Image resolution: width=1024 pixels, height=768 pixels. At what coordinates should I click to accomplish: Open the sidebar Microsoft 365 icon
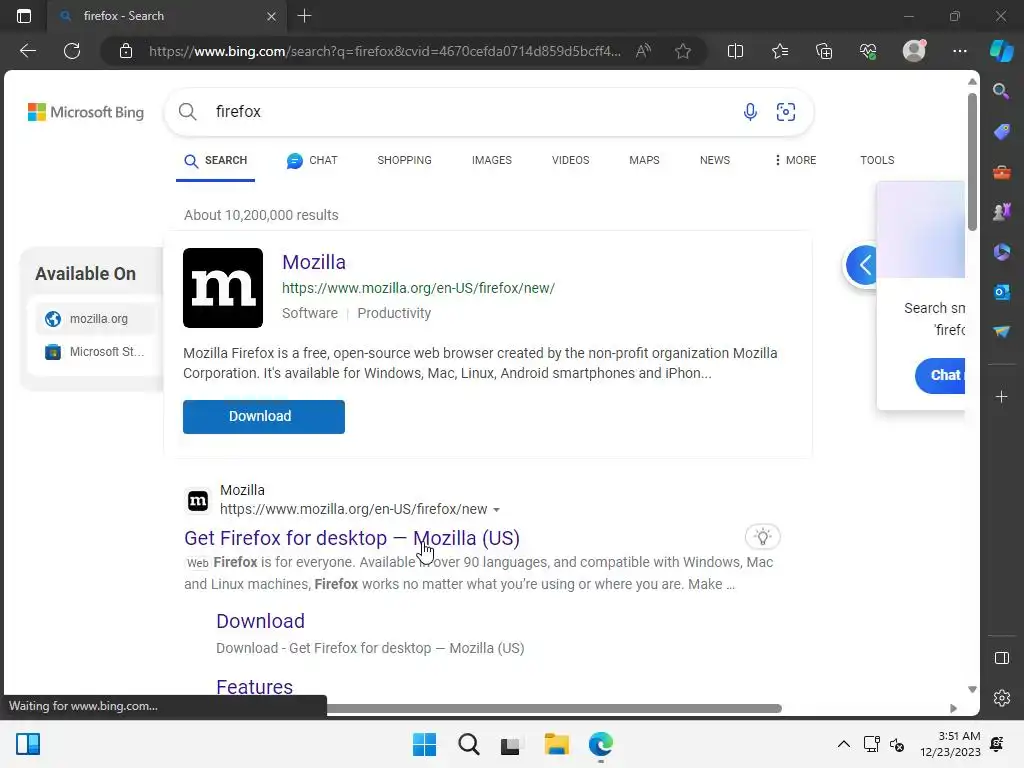pyautogui.click(x=1001, y=252)
